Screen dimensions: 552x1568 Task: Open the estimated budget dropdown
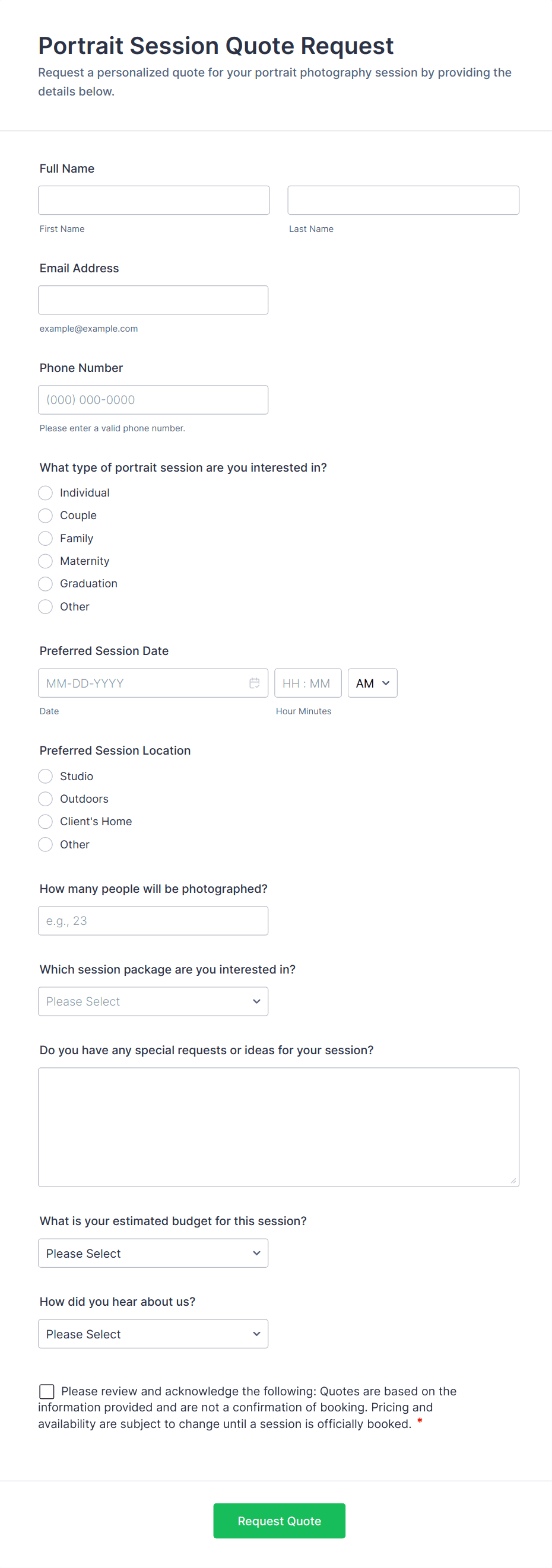tap(153, 1254)
